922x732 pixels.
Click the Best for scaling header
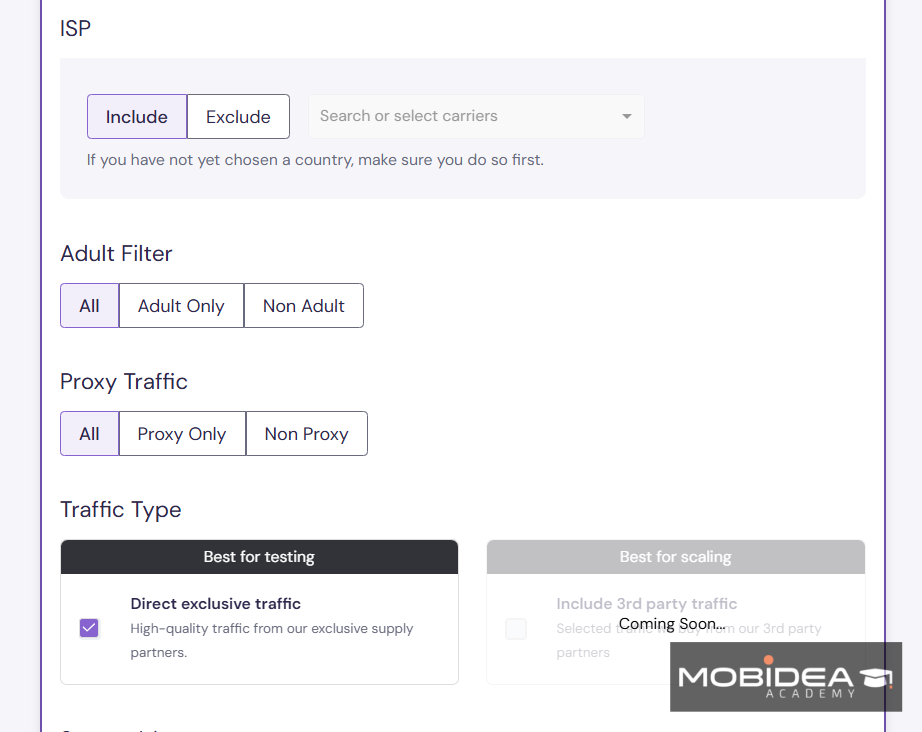[x=676, y=557]
